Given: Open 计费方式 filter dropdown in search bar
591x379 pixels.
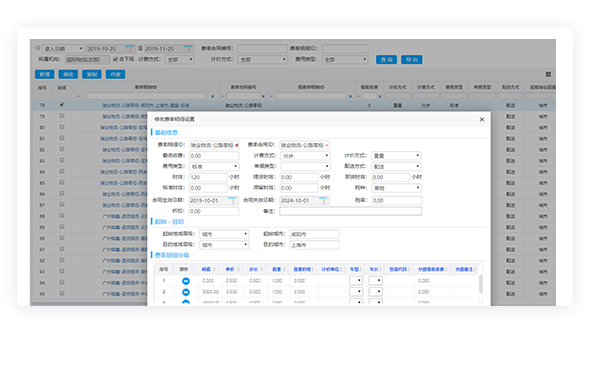Looking at the screenshot, I should tap(179, 60).
